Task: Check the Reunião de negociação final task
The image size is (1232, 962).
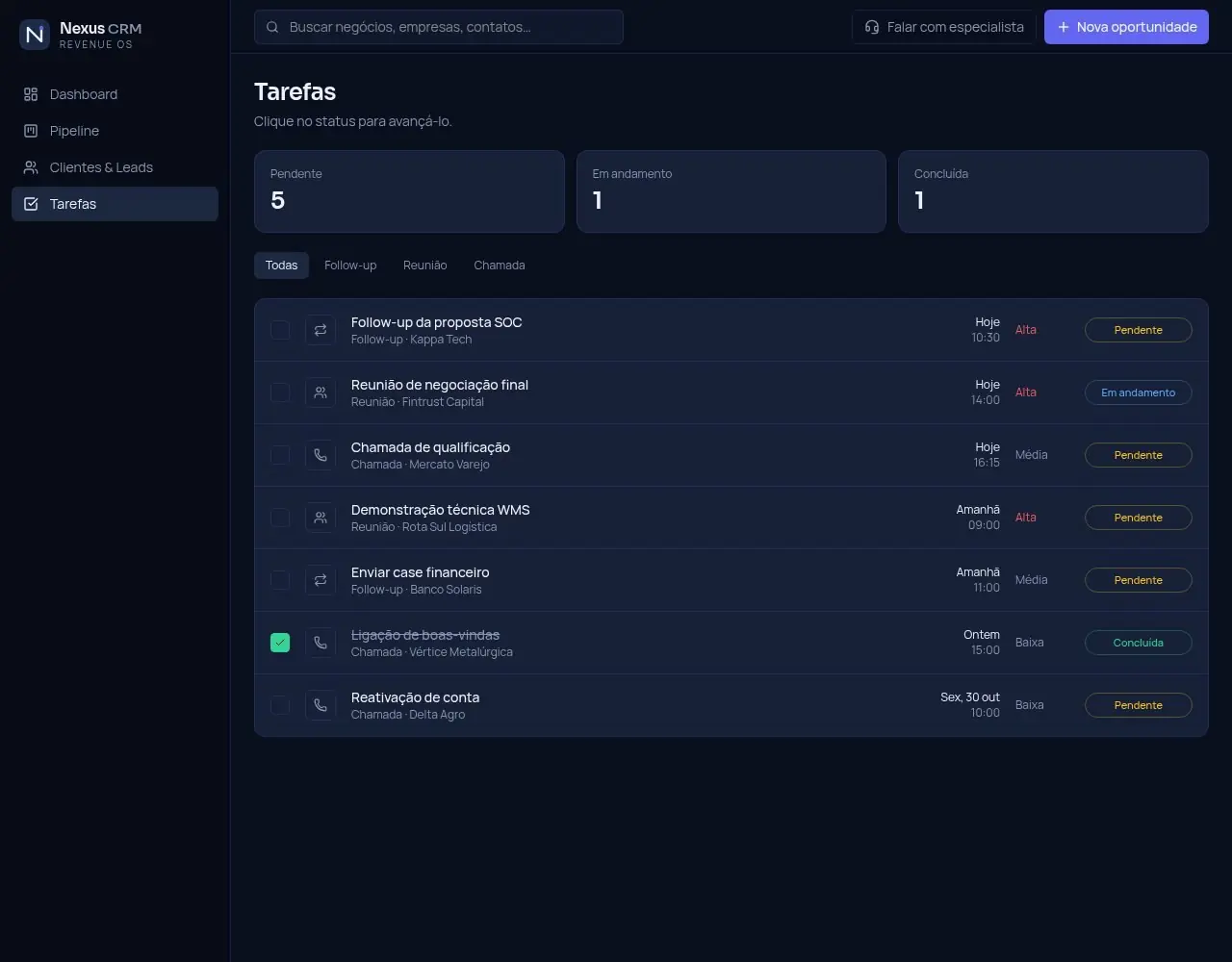Action: click(x=280, y=392)
